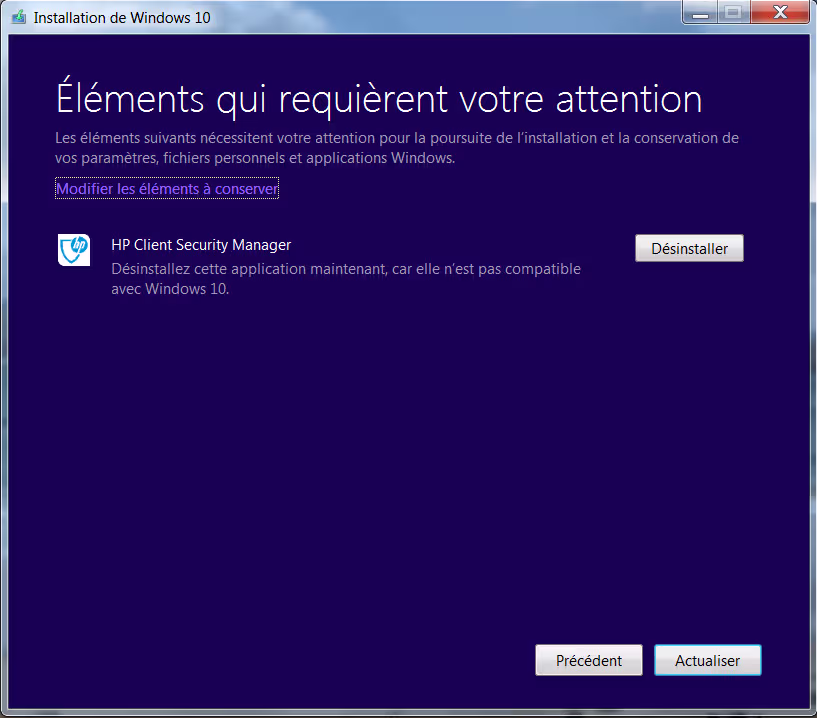Click the 'Les éléments suivants nécessitent' paragraph line
817x718 pixels.
tap(397, 138)
